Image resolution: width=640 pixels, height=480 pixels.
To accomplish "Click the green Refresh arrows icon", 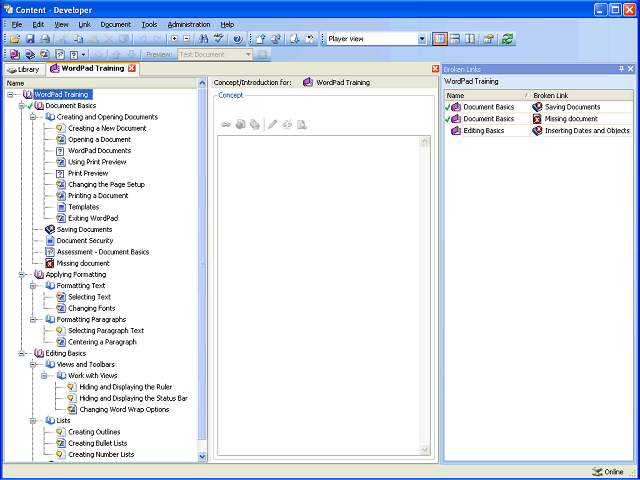I will (507, 39).
